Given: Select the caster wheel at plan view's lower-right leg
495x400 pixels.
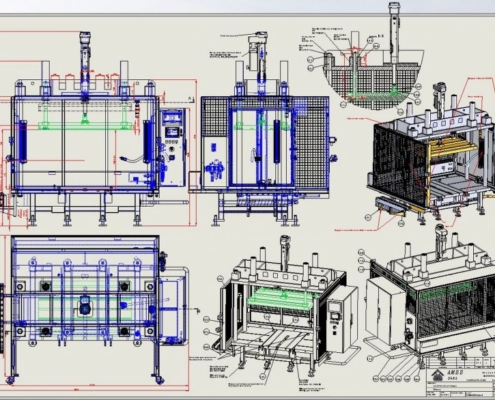Looking at the screenshot, I should point(159,379).
